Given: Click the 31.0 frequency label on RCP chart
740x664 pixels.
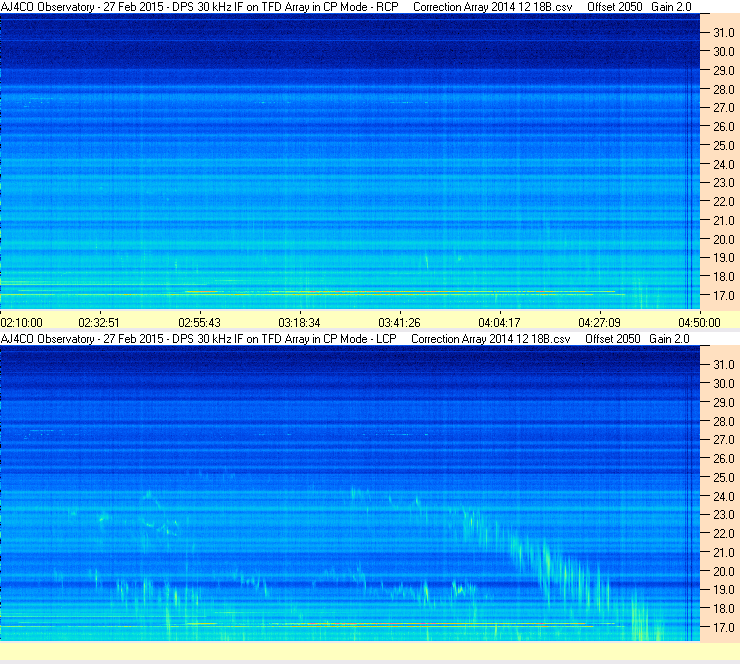Looking at the screenshot, I should pos(724,33).
